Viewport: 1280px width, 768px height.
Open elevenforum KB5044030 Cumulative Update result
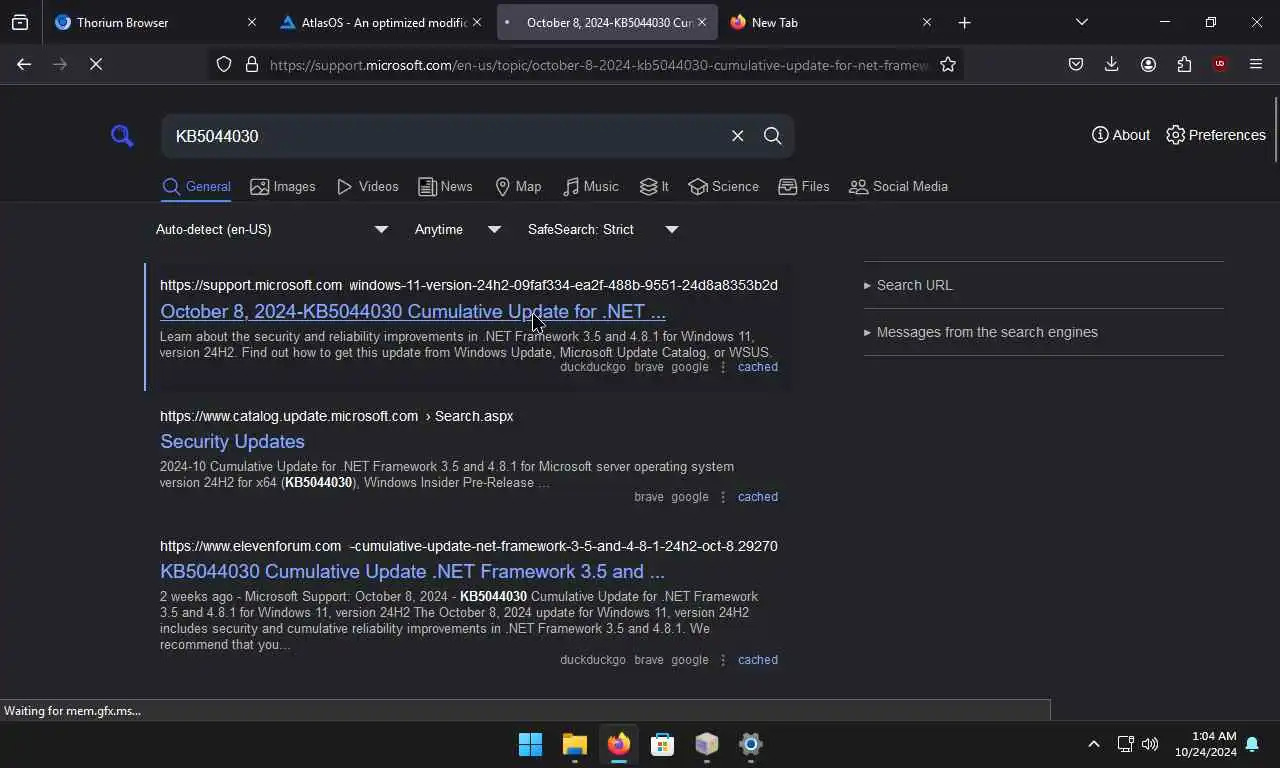(x=412, y=571)
